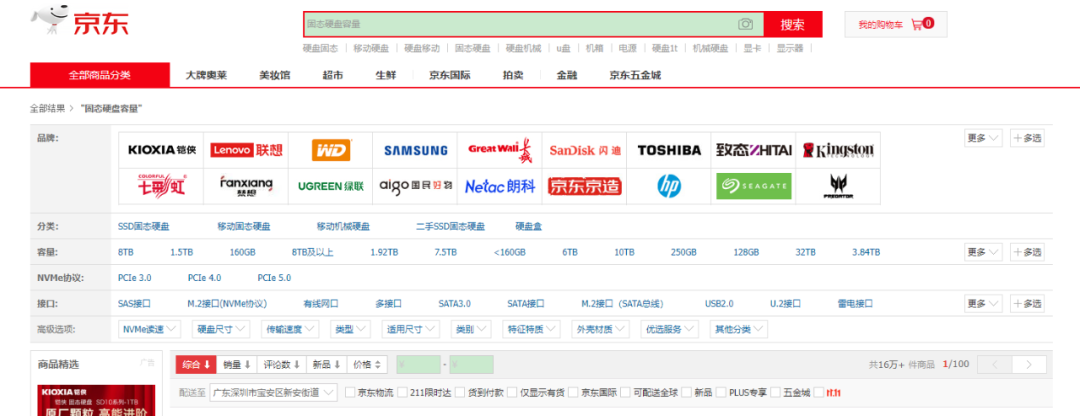Screen dimensions: 1080x416
Task: Select the fanxiang 梵想 brand logo
Action: coord(246,186)
